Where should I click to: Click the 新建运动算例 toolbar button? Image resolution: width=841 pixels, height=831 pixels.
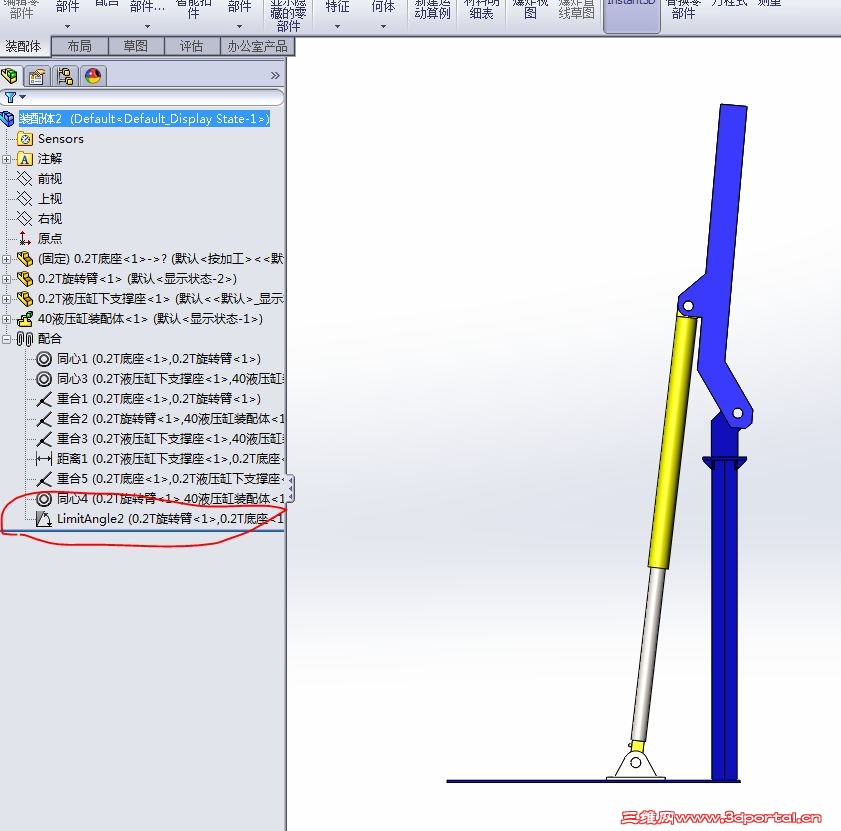coord(432,11)
